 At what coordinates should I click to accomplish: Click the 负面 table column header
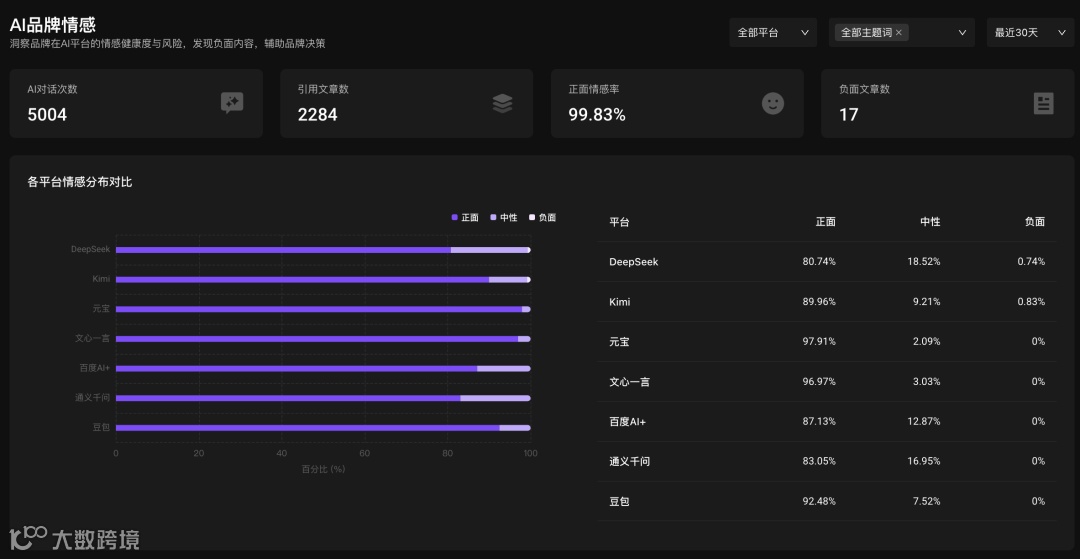[1035, 222]
